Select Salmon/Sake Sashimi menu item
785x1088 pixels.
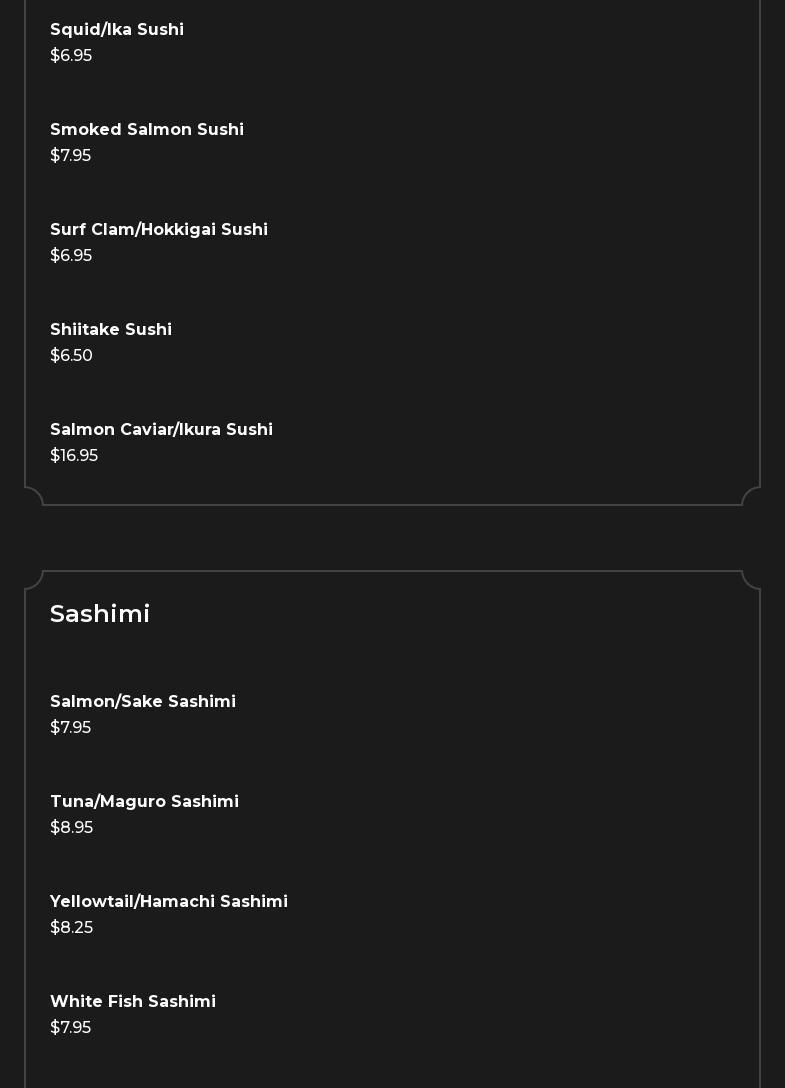(x=143, y=702)
